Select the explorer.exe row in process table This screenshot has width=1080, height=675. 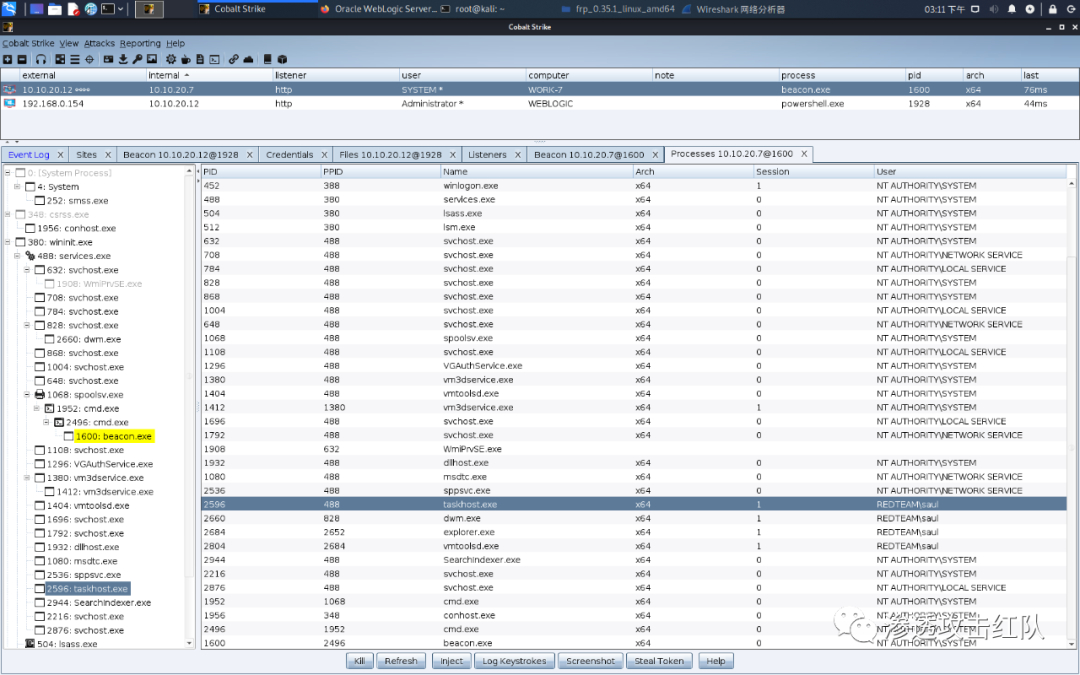pyautogui.click(x=469, y=533)
